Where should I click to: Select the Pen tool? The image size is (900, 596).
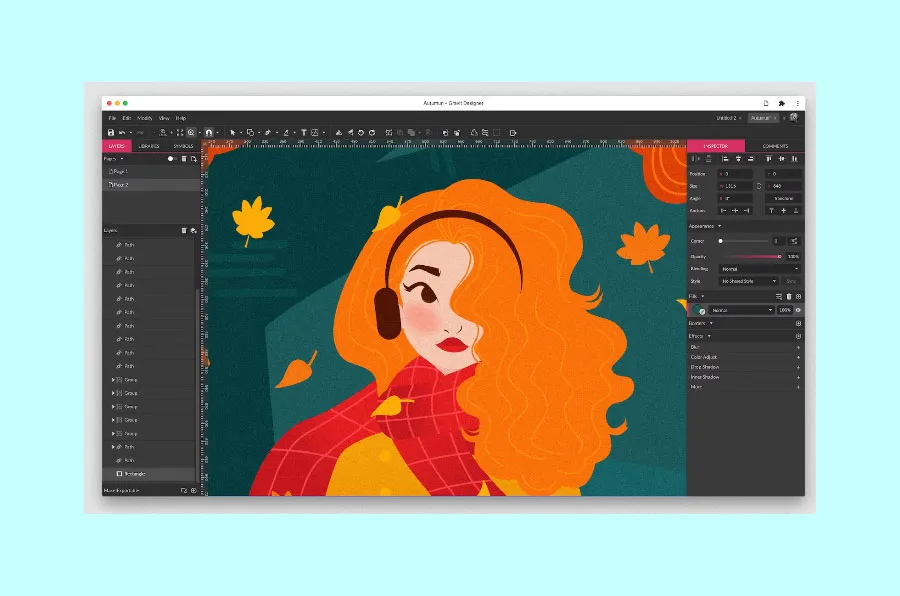click(268, 131)
